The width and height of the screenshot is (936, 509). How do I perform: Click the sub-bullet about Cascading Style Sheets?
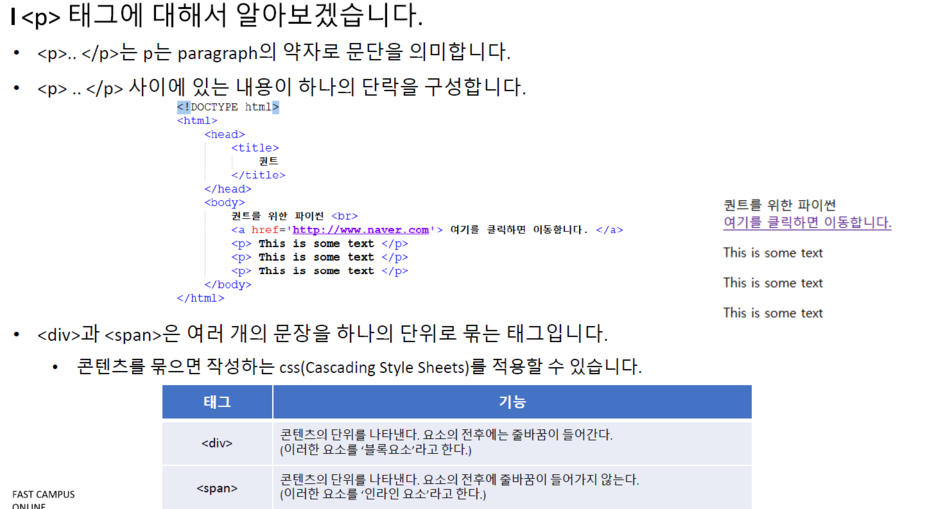(x=359, y=366)
